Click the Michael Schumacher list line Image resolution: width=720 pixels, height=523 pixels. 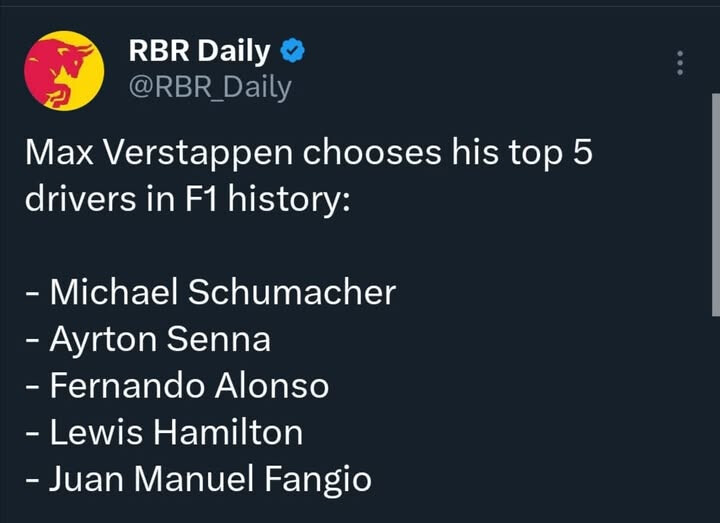pyautogui.click(x=210, y=292)
